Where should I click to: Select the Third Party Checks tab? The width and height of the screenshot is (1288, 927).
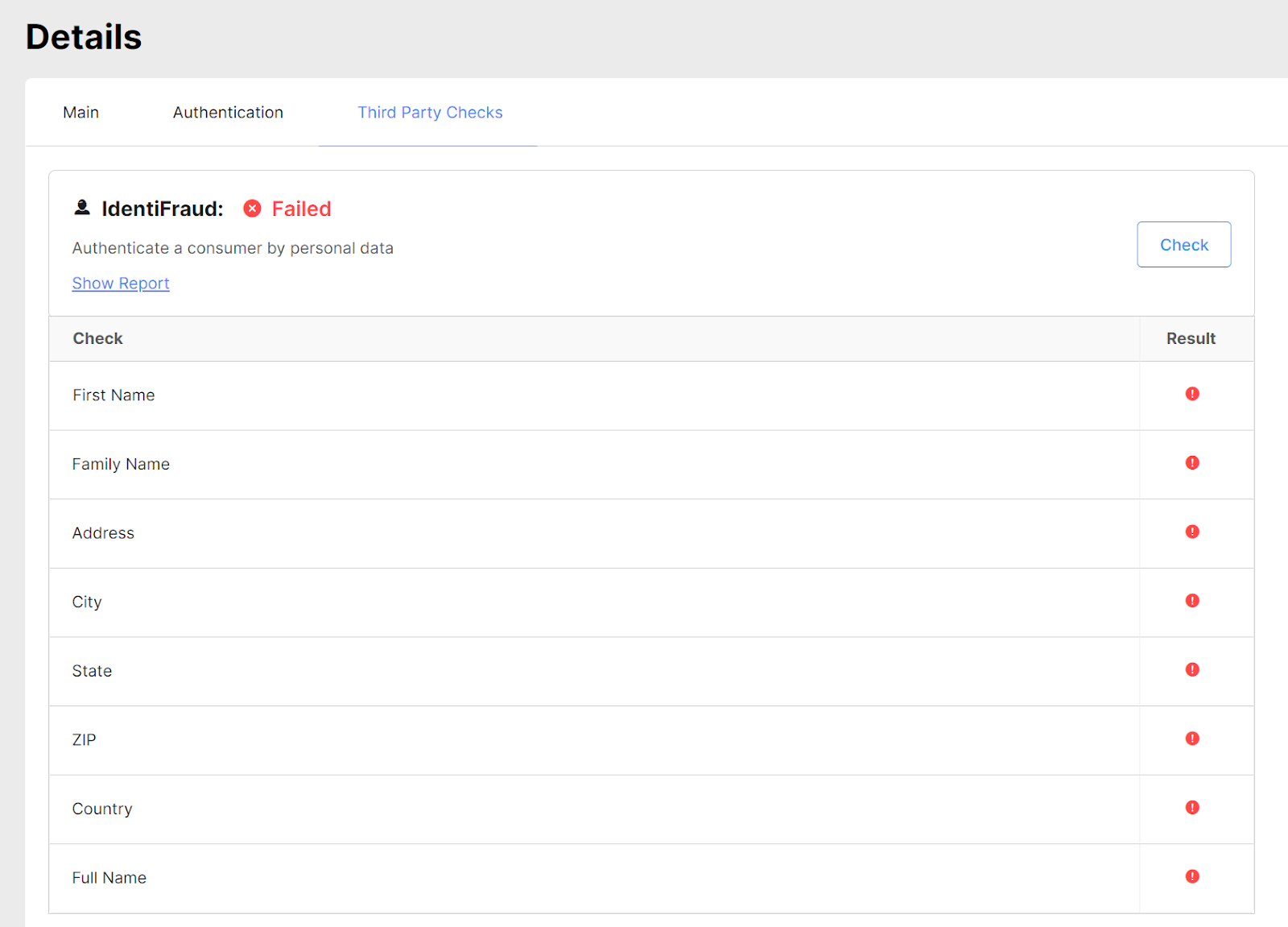click(x=430, y=113)
